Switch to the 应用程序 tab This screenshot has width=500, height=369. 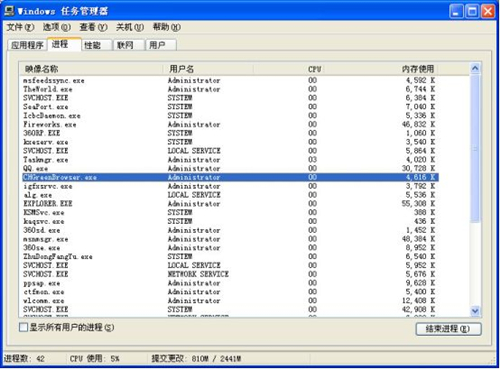point(27,45)
